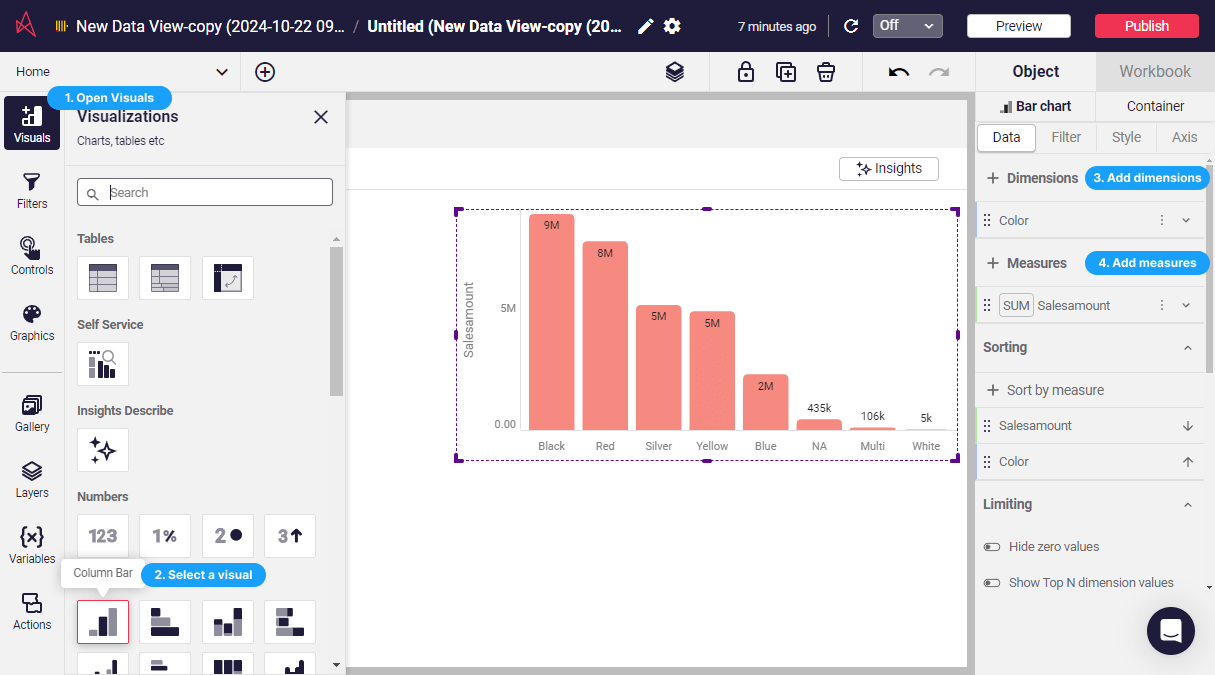This screenshot has height=675, width=1215.
Task: Open the Off auto-refresh dropdown
Action: point(907,25)
